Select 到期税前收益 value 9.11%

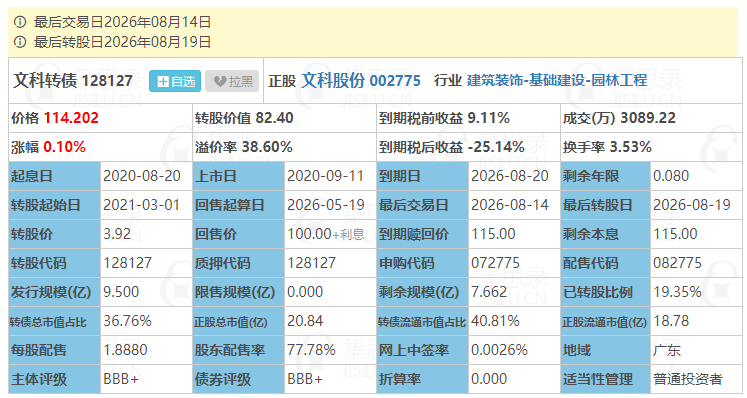coord(488,118)
